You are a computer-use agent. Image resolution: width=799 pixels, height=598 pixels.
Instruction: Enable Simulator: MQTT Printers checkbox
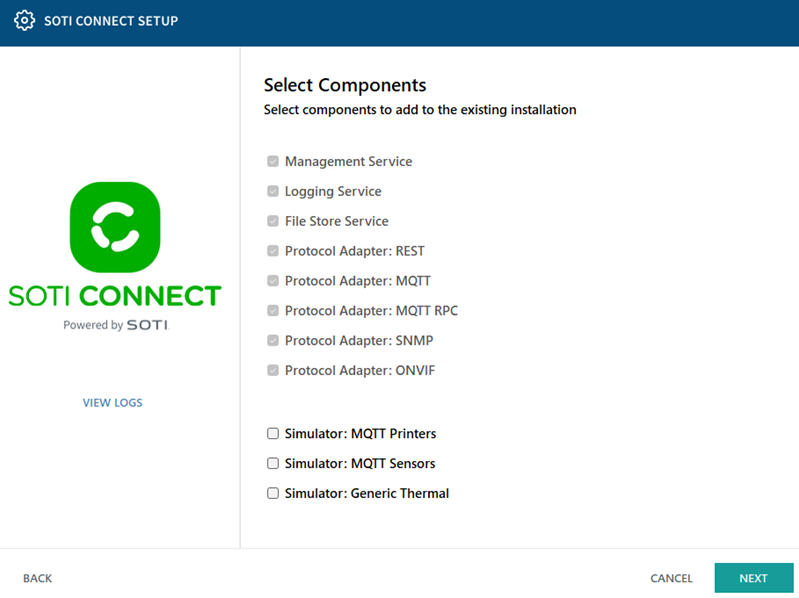pyautogui.click(x=273, y=434)
